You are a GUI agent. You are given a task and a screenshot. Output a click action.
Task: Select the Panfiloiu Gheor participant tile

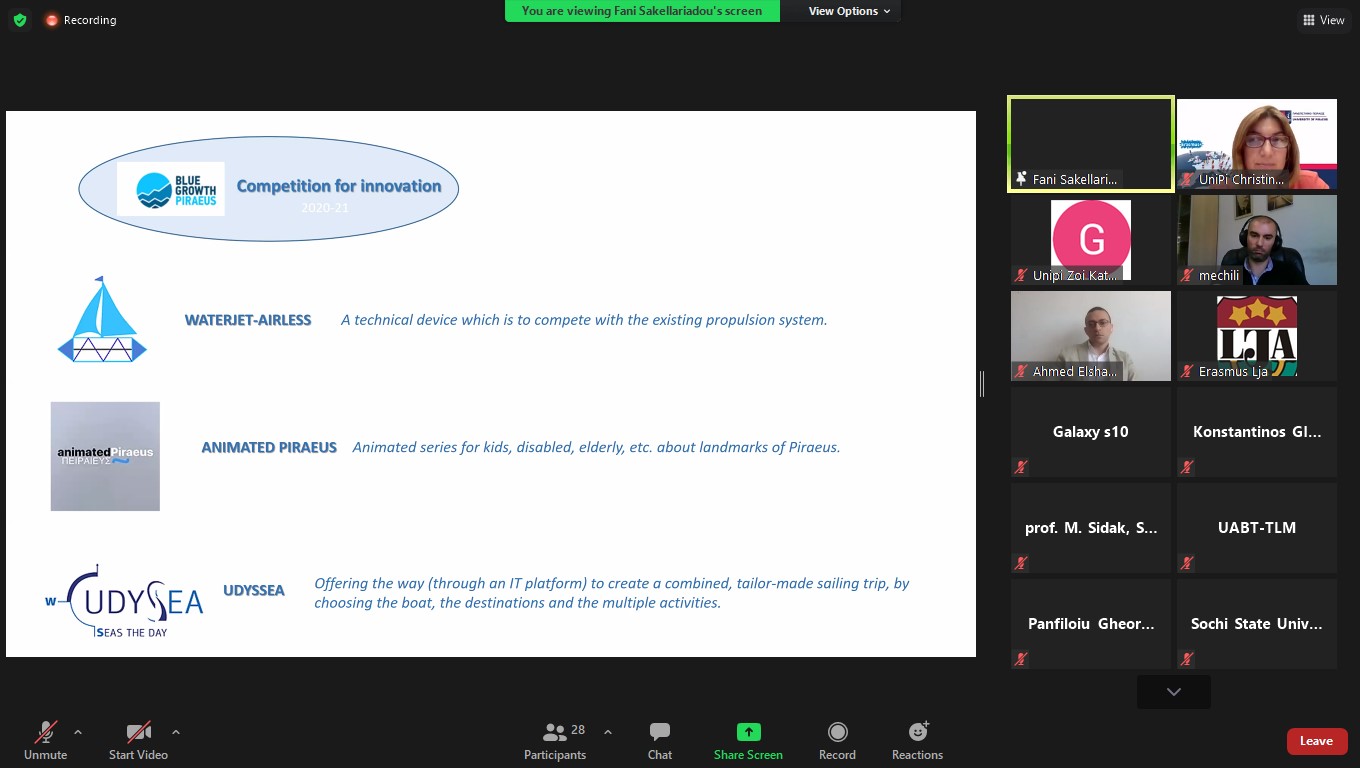tap(1091, 624)
